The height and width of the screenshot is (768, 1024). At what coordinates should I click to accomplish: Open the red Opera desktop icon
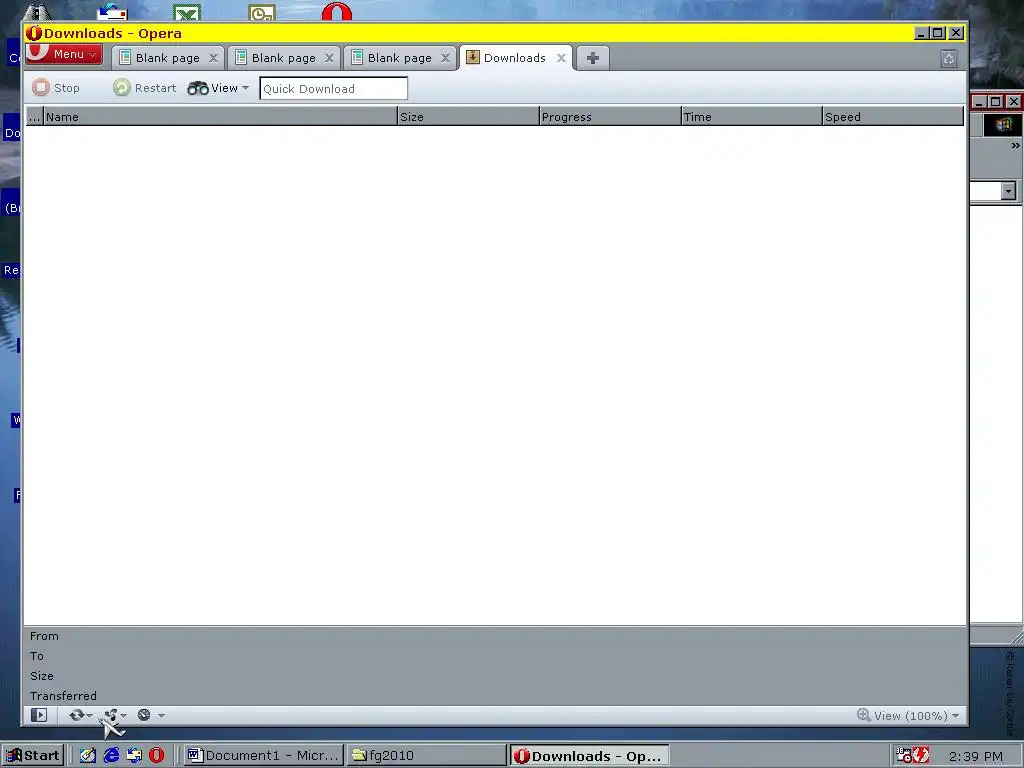pos(336,12)
